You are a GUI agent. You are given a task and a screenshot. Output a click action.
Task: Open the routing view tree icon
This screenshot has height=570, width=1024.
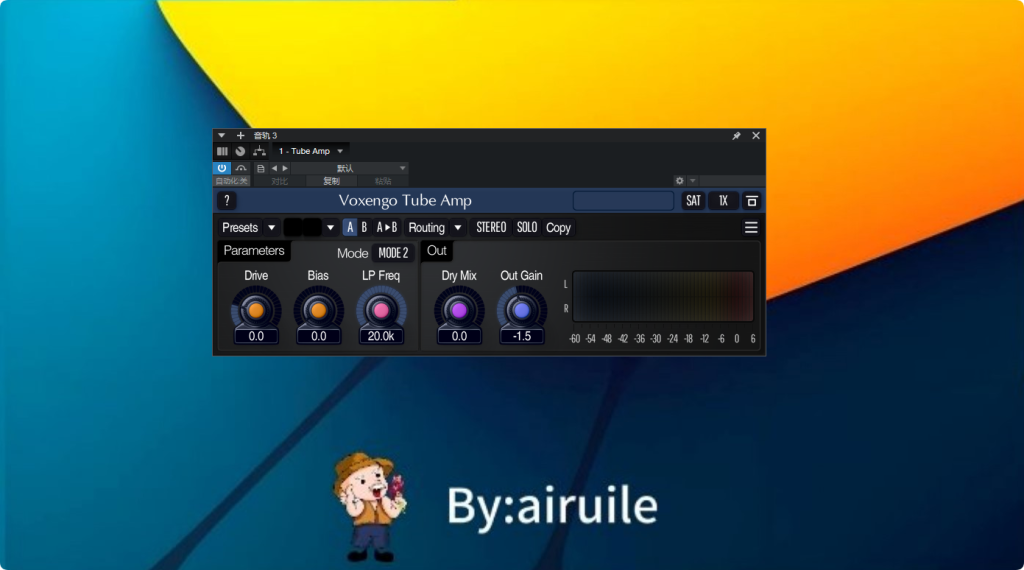coord(259,151)
